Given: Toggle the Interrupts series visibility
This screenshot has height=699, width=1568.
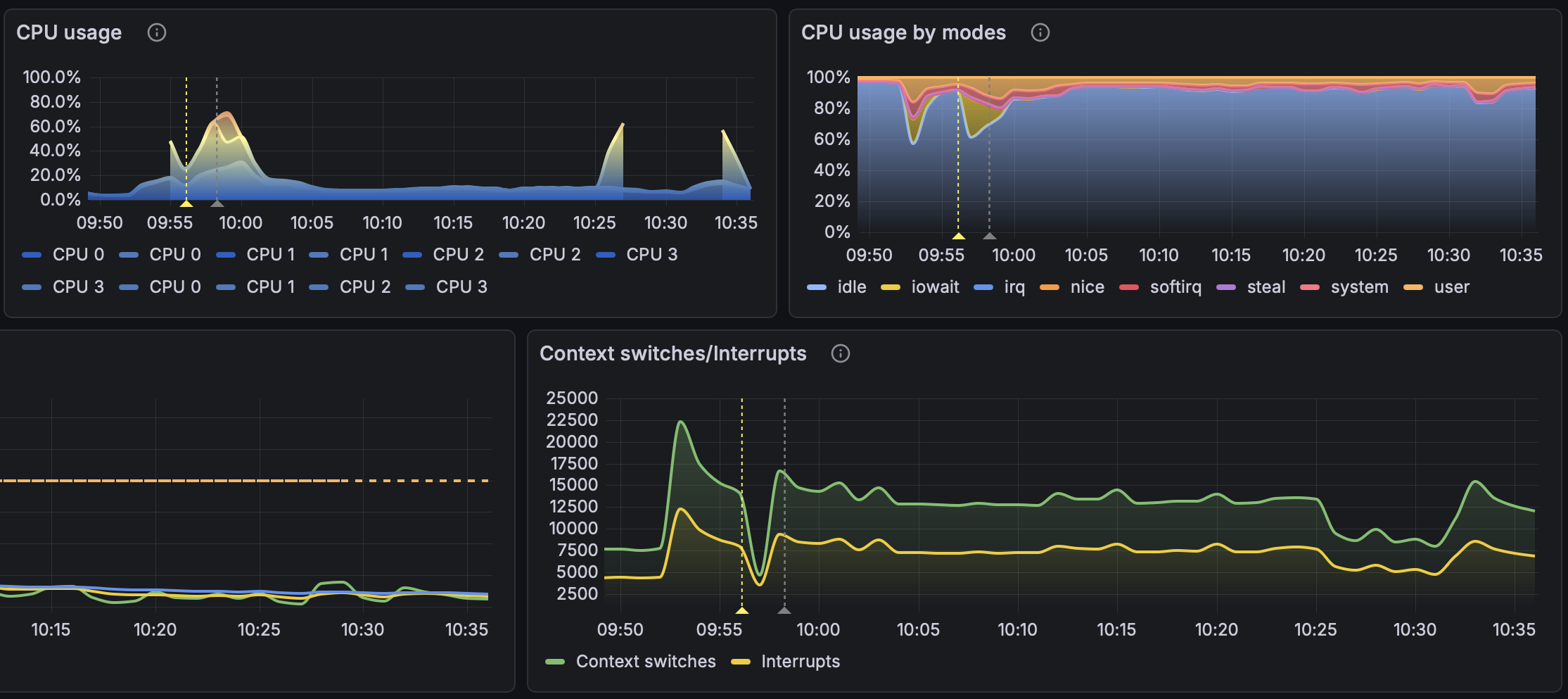Looking at the screenshot, I should tap(802, 661).
